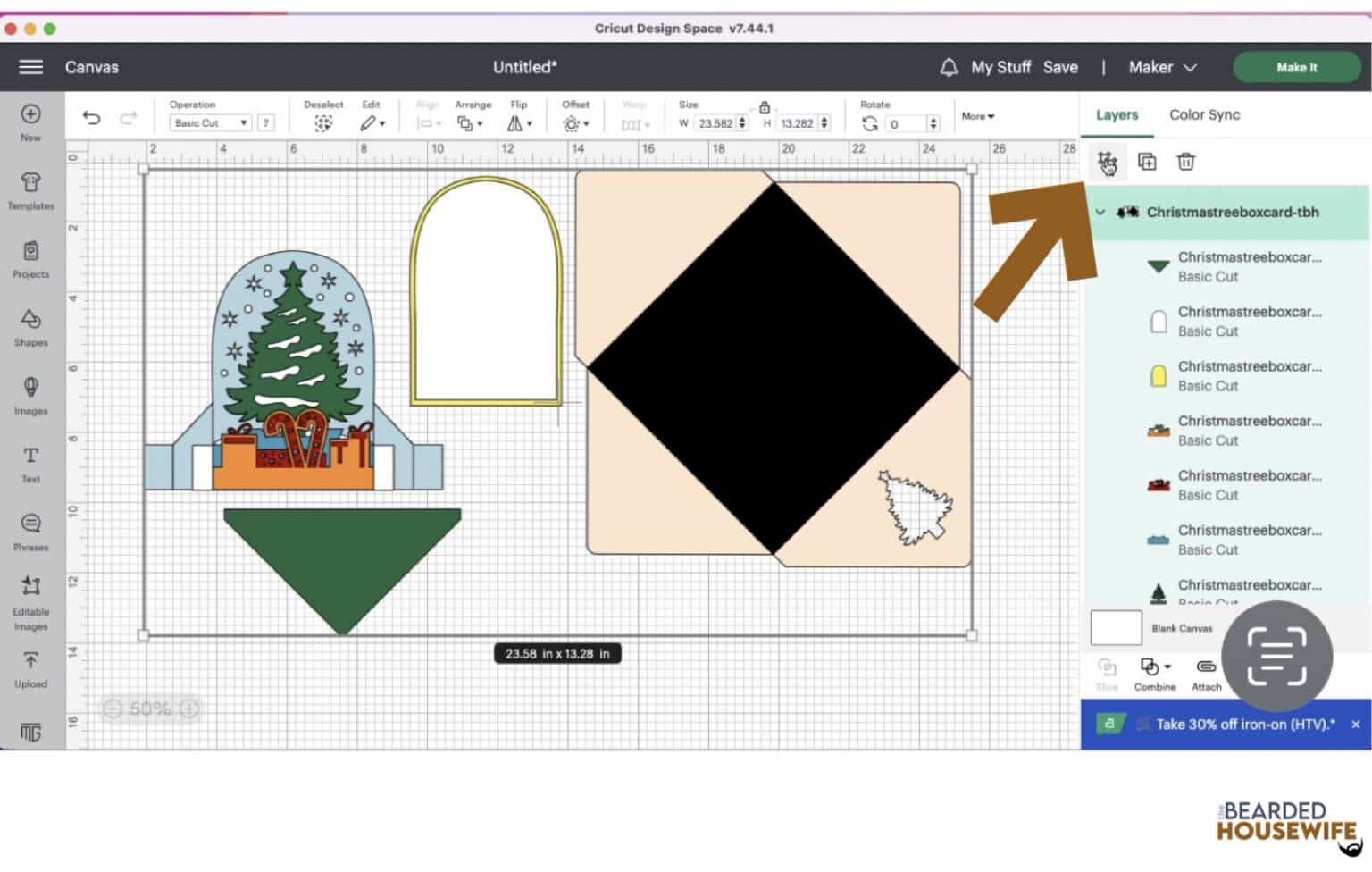Open the notifications bell

pyautogui.click(x=949, y=67)
